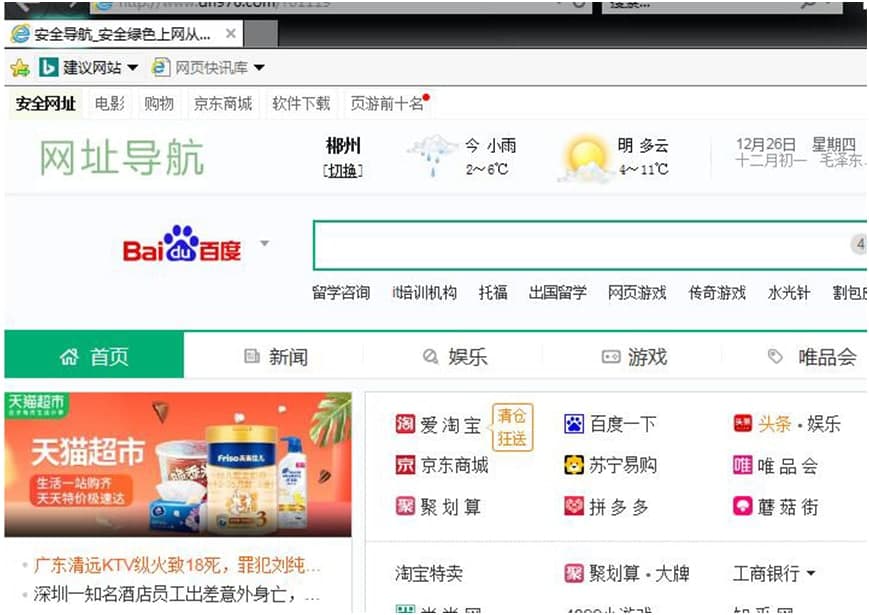Image resolution: width=869 pixels, height=615 pixels.
Task: Click the 郴州 city name
Action: 343,146
